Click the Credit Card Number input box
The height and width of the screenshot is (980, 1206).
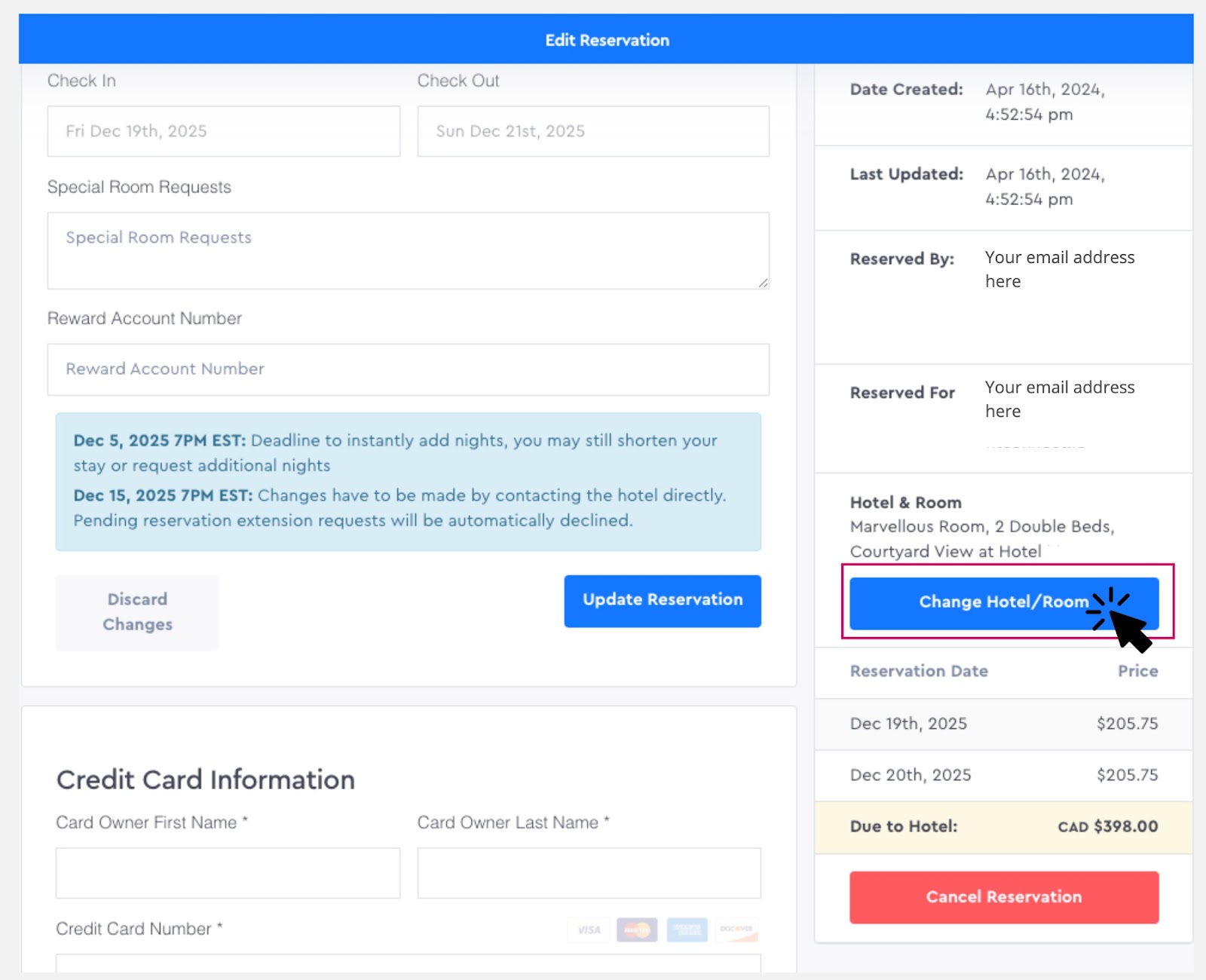(407, 963)
